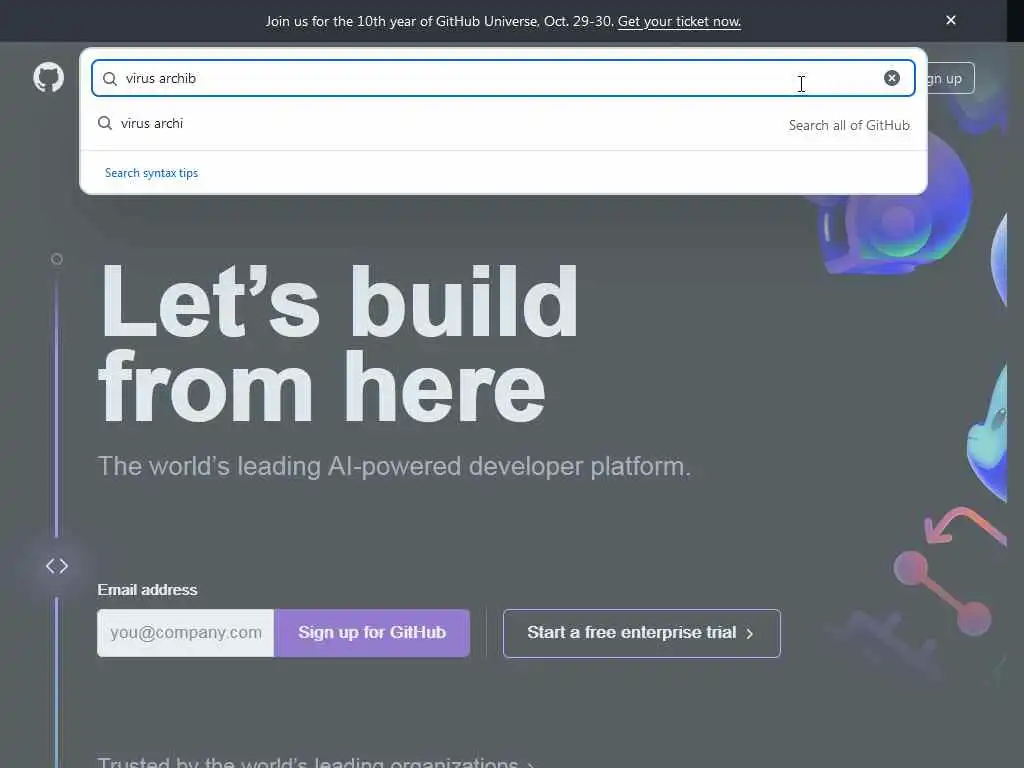
Task: Click the magnifier icon inside the search box
Action: pyautogui.click(x=110, y=78)
